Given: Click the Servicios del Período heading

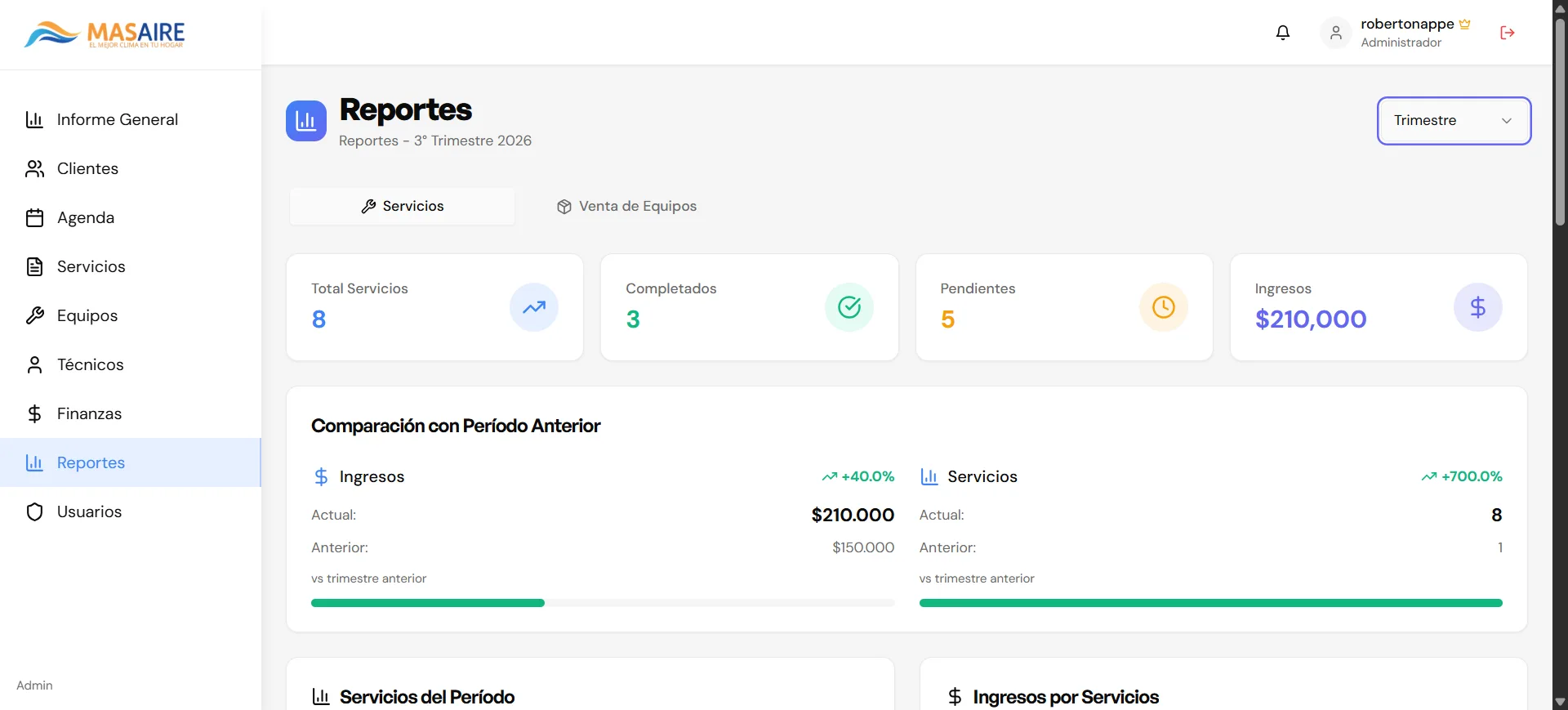Looking at the screenshot, I should [427, 697].
